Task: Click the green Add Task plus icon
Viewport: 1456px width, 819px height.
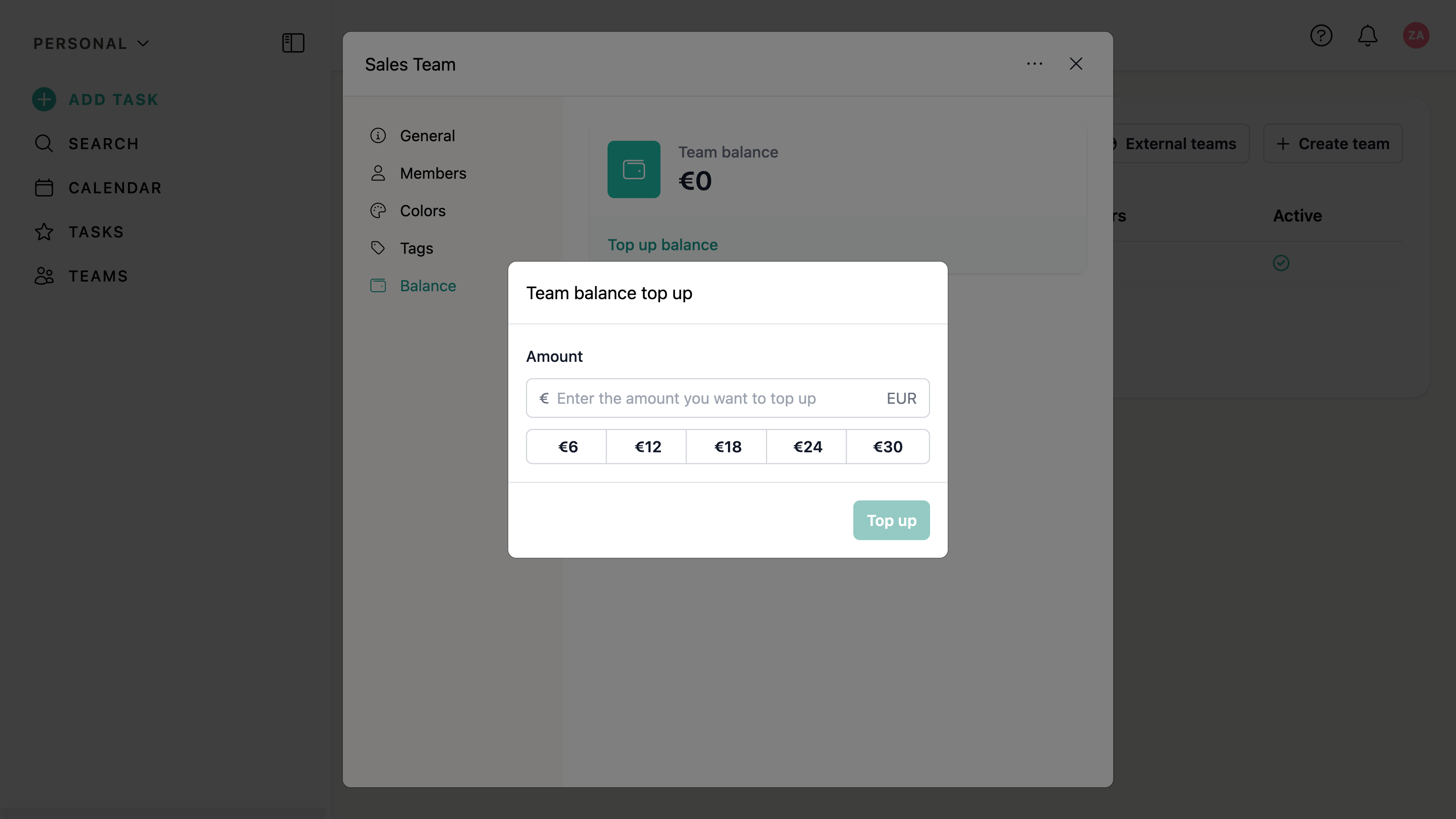Action: 44,99
